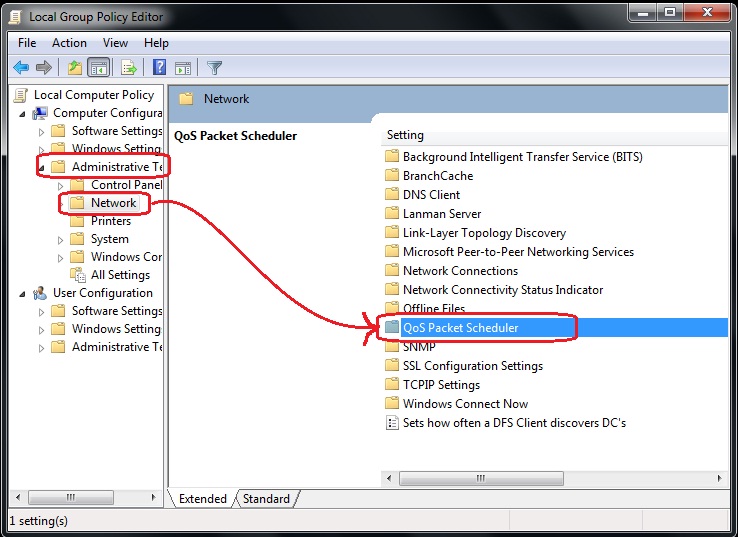This screenshot has height=537, width=738.
Task: Open the View menu
Action: pos(115,43)
